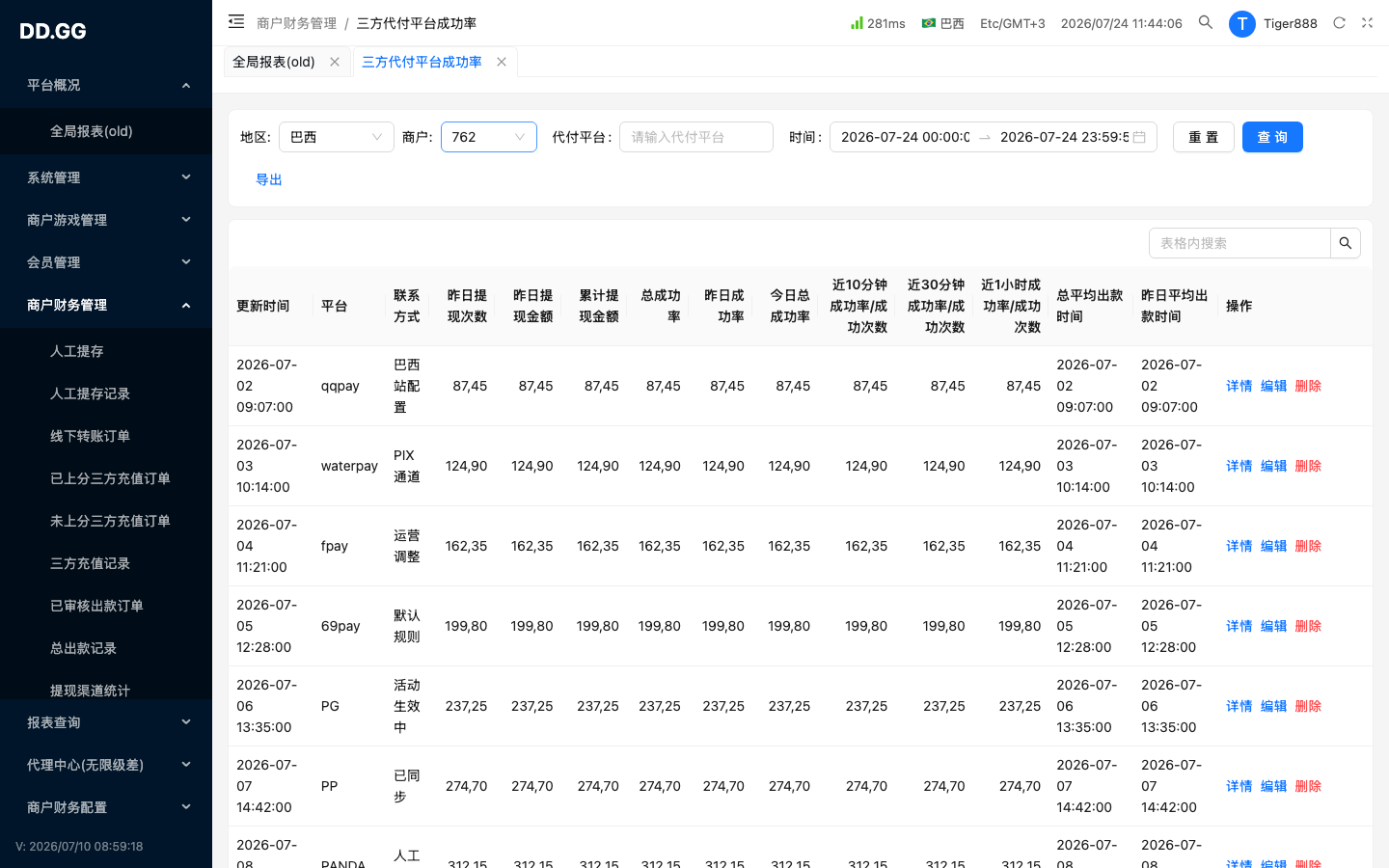This screenshot has height=868, width=1389.
Task: Click the 导出 link
Action: (269, 179)
